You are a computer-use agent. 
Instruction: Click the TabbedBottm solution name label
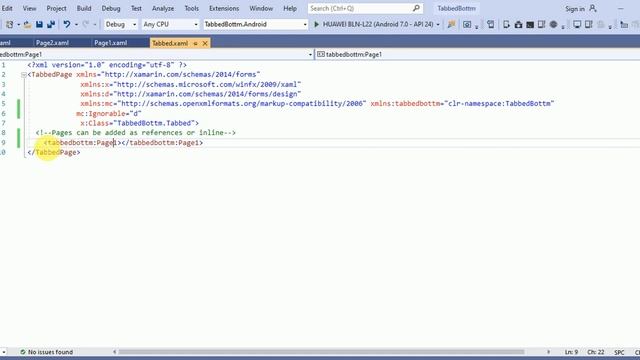coord(456,8)
